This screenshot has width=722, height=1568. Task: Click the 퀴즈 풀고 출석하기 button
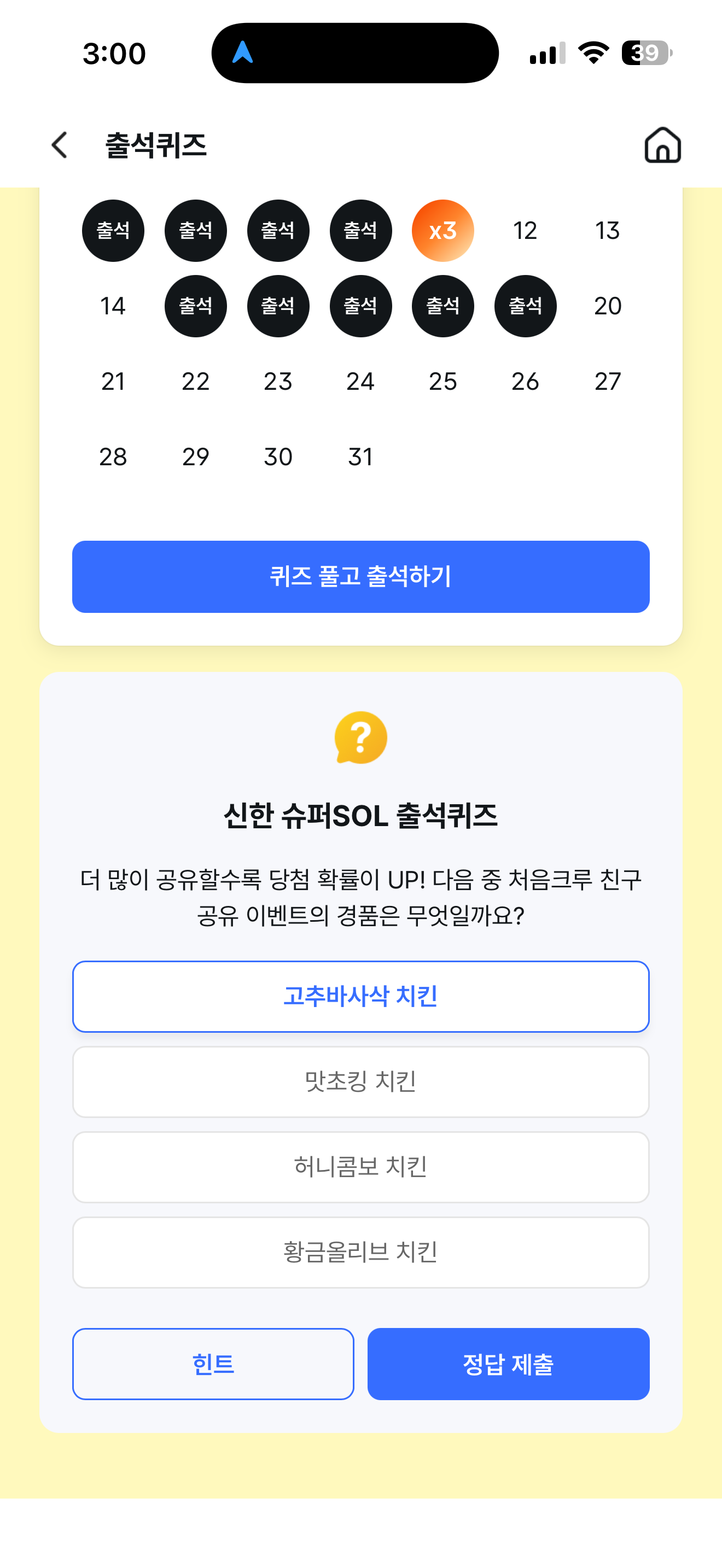(x=361, y=576)
